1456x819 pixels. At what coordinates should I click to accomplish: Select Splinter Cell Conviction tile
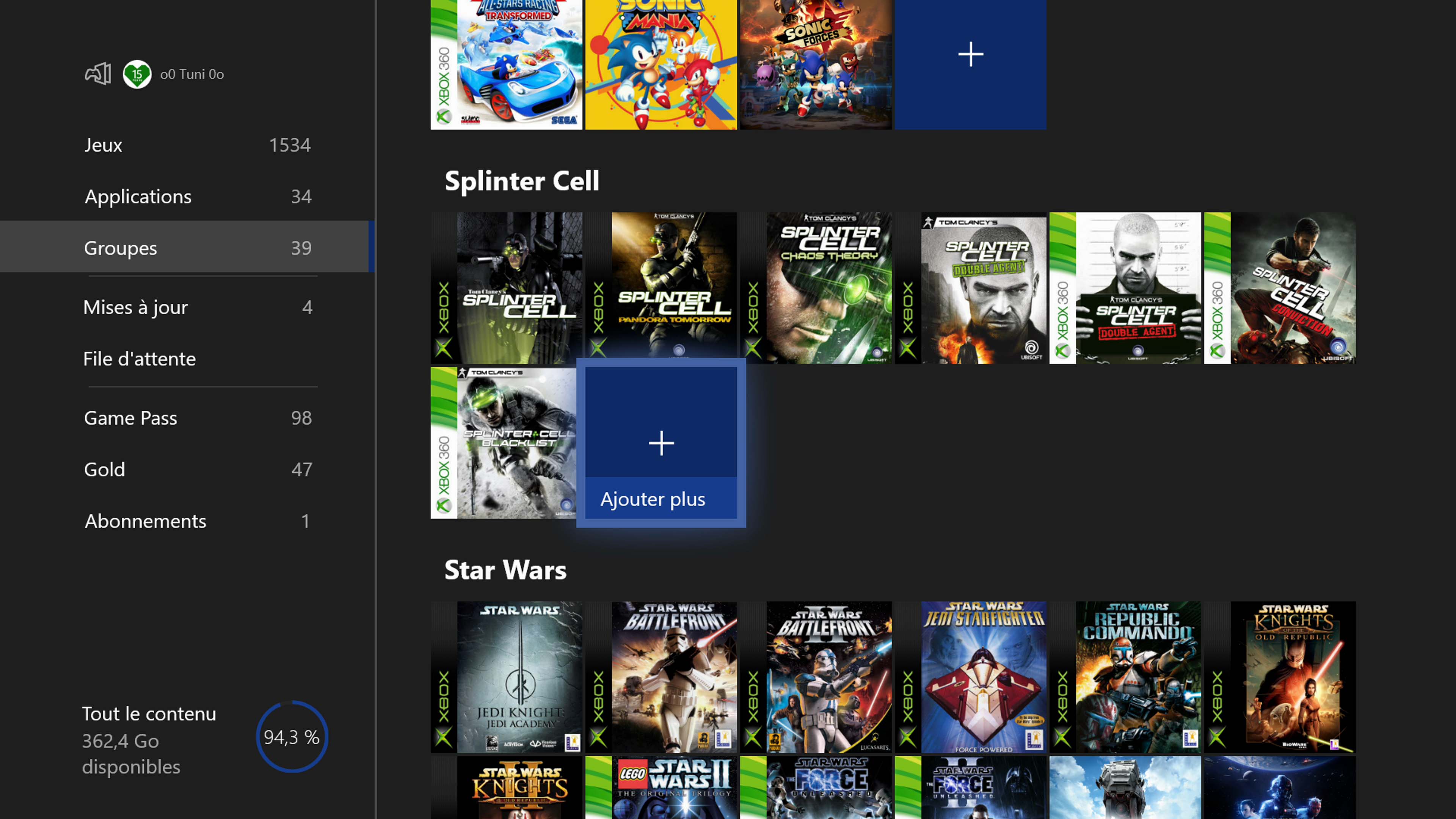1280,288
